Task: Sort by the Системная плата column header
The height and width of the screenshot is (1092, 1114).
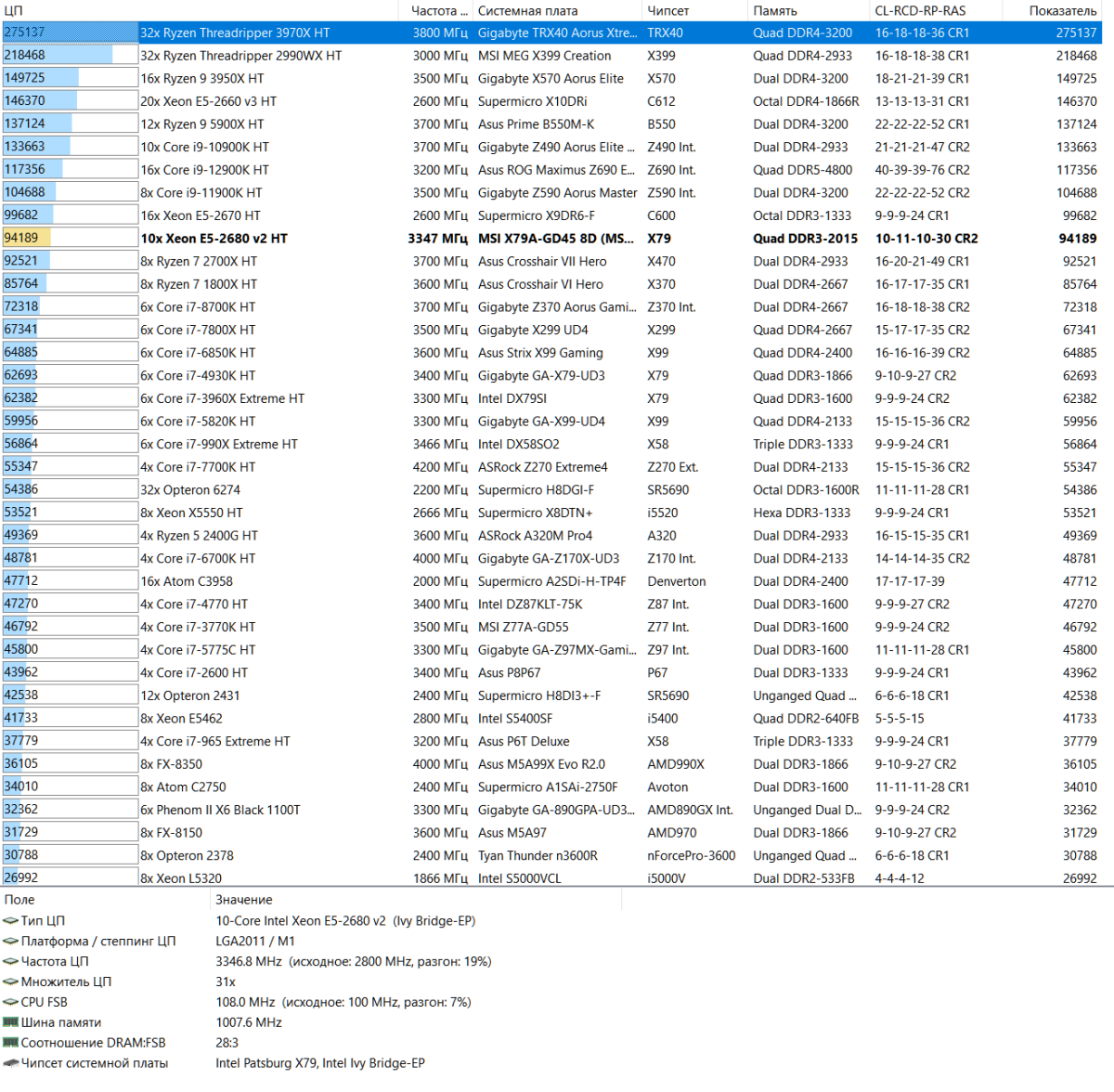Action: 557,10
